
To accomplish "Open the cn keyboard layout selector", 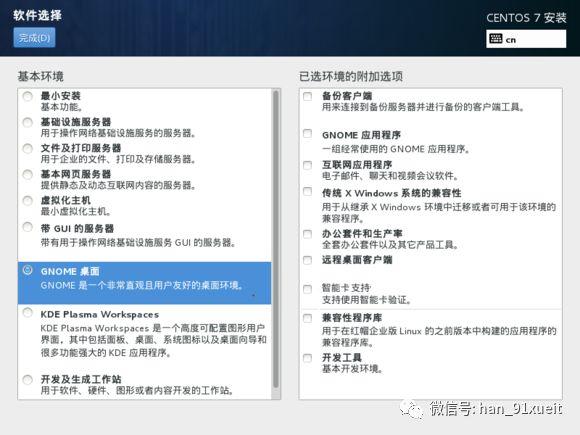I will click(x=526, y=39).
